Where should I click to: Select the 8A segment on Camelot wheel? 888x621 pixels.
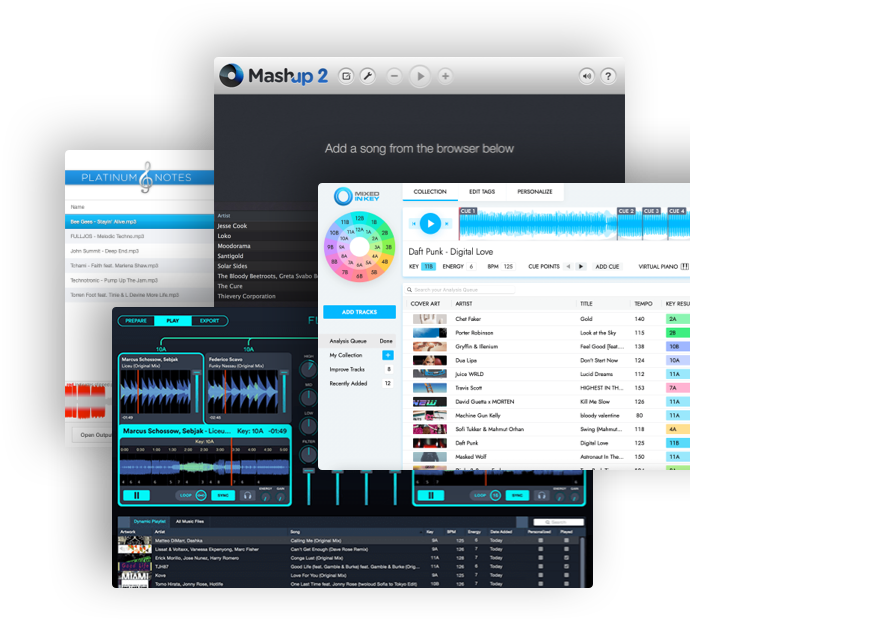(x=343, y=255)
